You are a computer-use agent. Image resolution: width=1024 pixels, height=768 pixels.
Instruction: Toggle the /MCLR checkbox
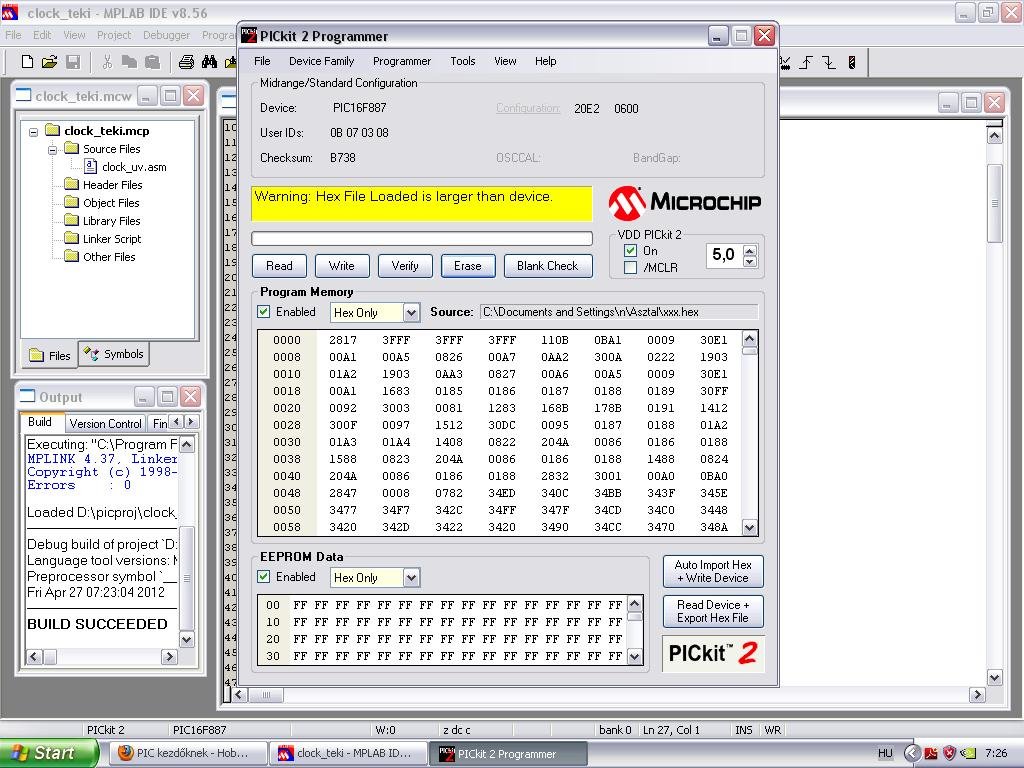(630, 267)
